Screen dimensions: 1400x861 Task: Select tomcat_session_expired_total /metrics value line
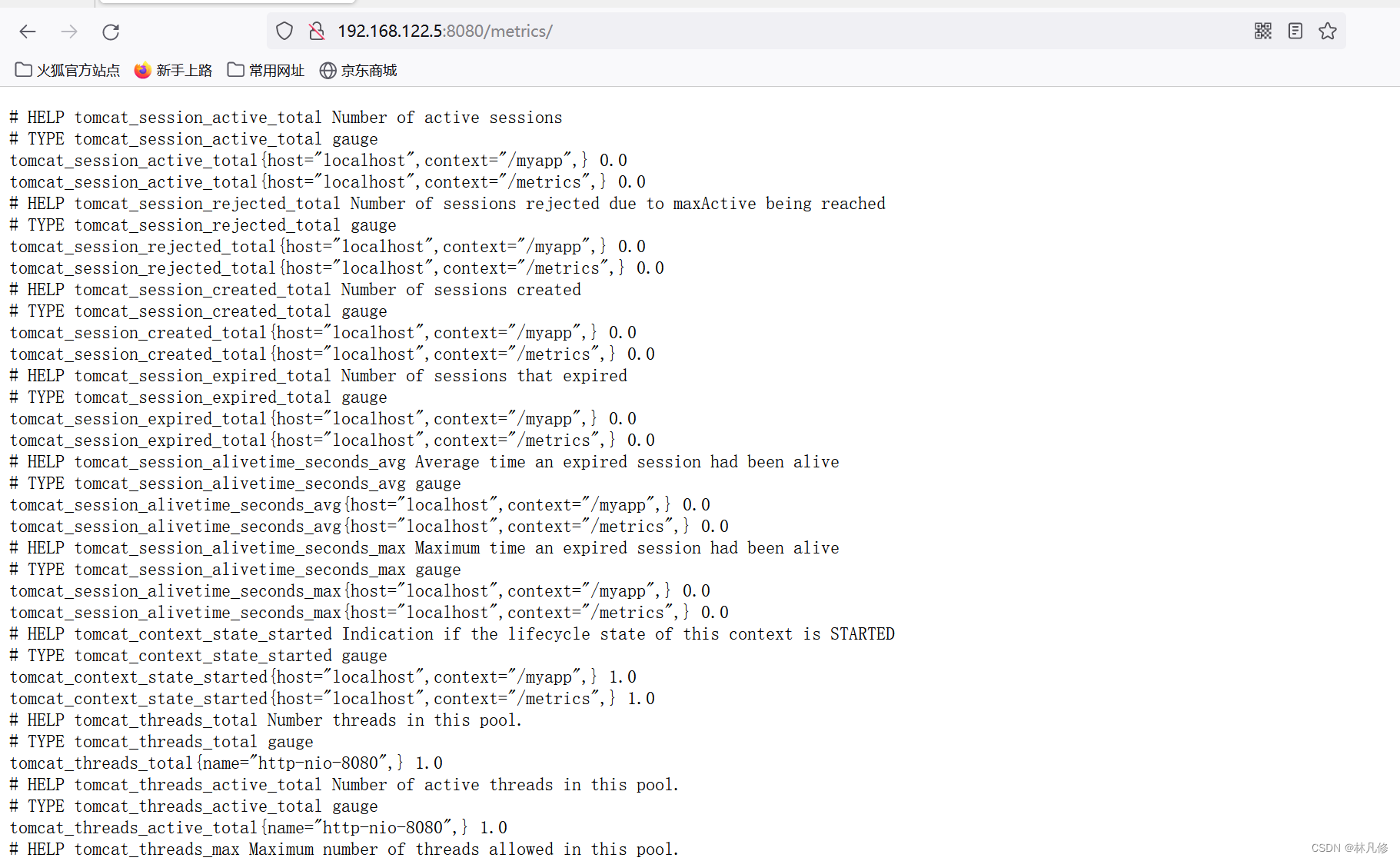click(x=332, y=440)
